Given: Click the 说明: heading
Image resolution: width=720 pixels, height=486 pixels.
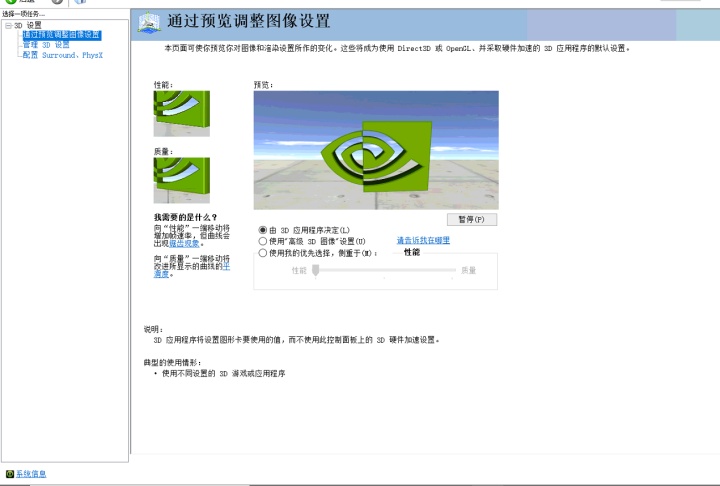Looking at the screenshot, I should coord(153,329).
